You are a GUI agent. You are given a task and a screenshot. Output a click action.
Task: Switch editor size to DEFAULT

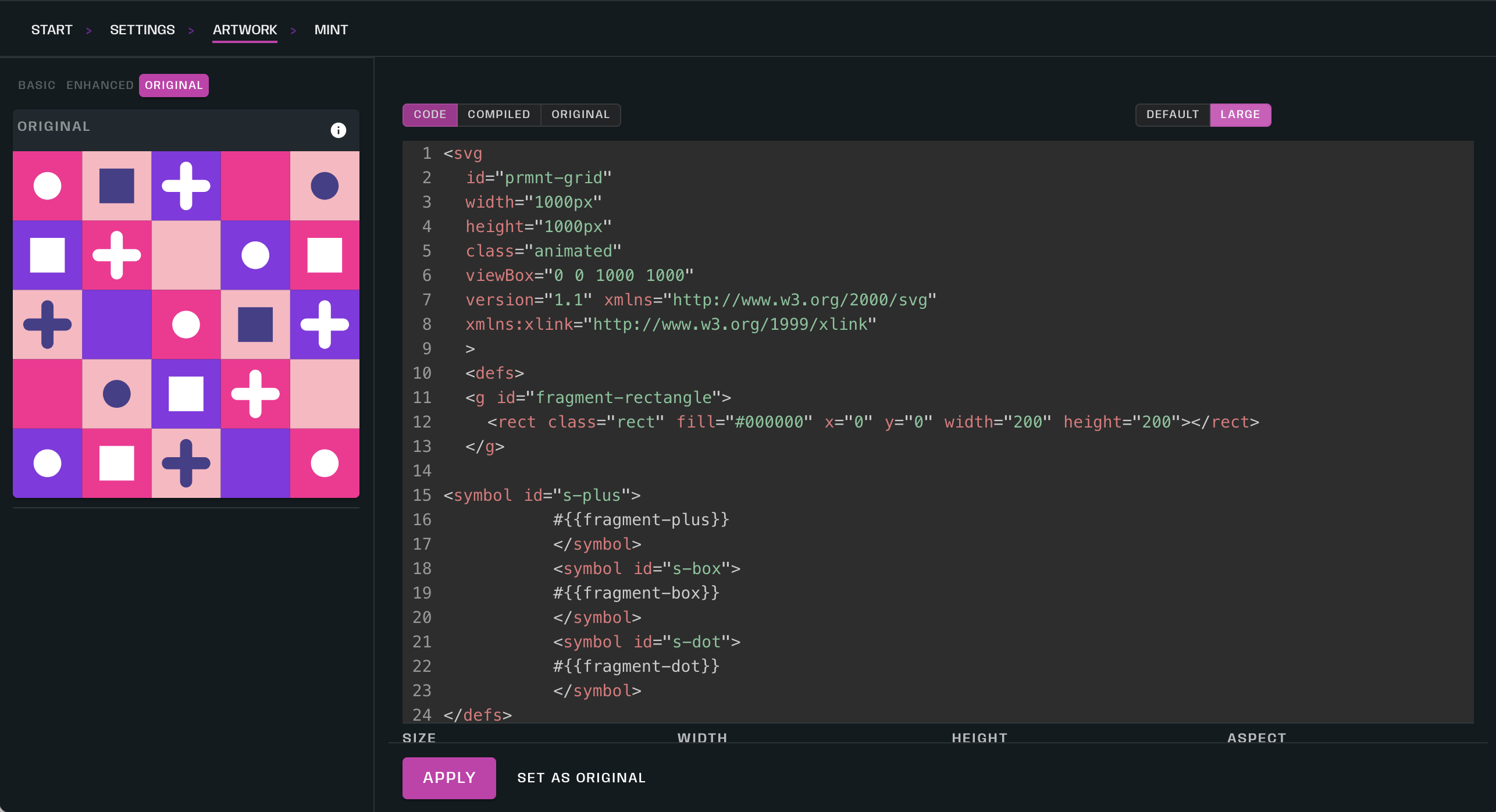coord(1172,115)
